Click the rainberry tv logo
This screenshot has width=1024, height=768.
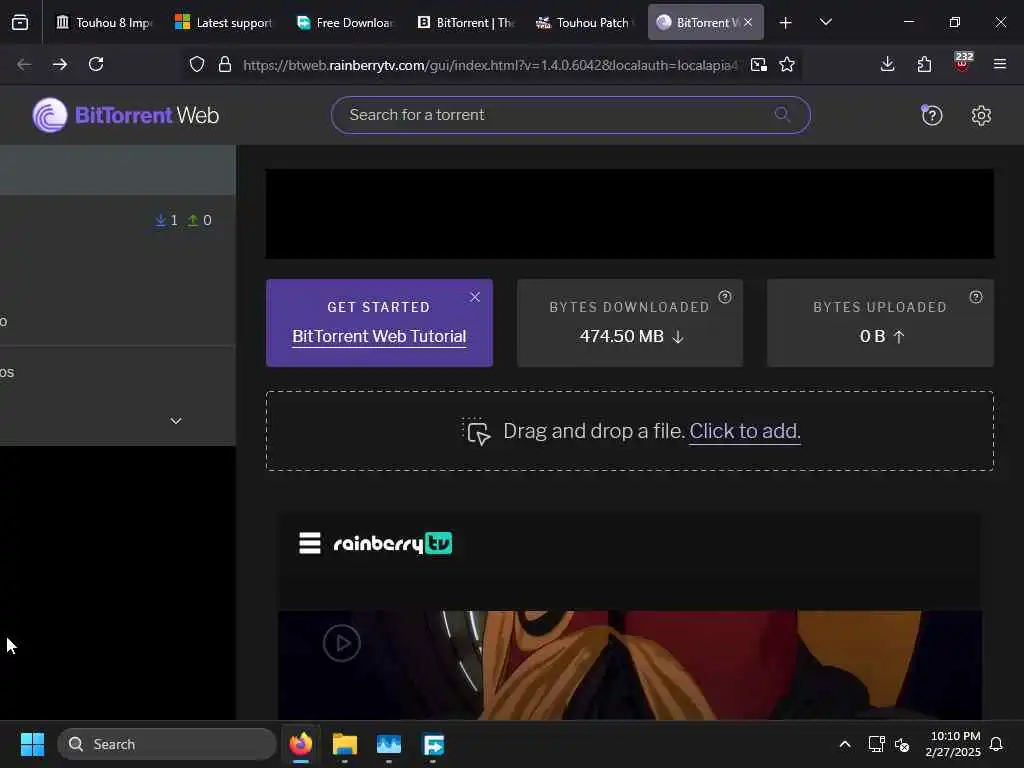(x=392, y=543)
